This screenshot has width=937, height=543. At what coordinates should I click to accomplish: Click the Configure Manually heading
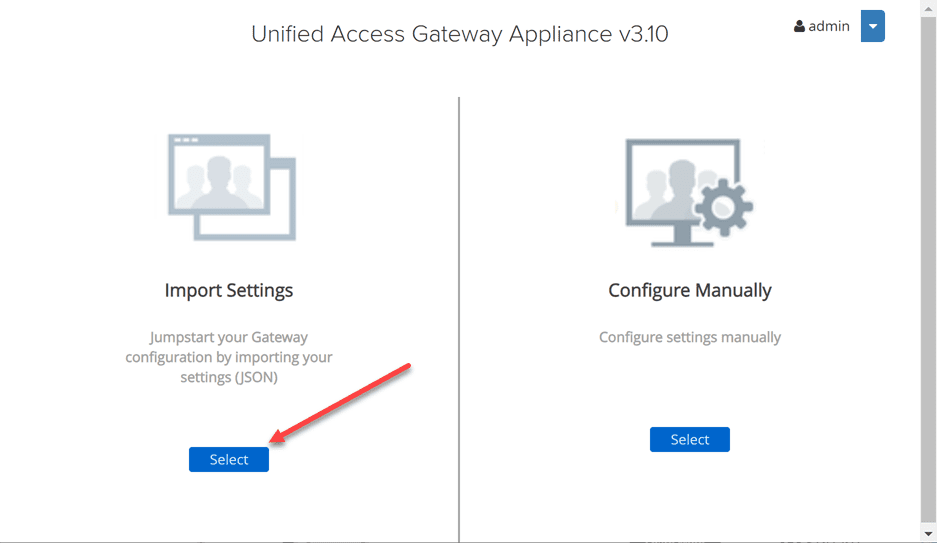click(x=690, y=291)
